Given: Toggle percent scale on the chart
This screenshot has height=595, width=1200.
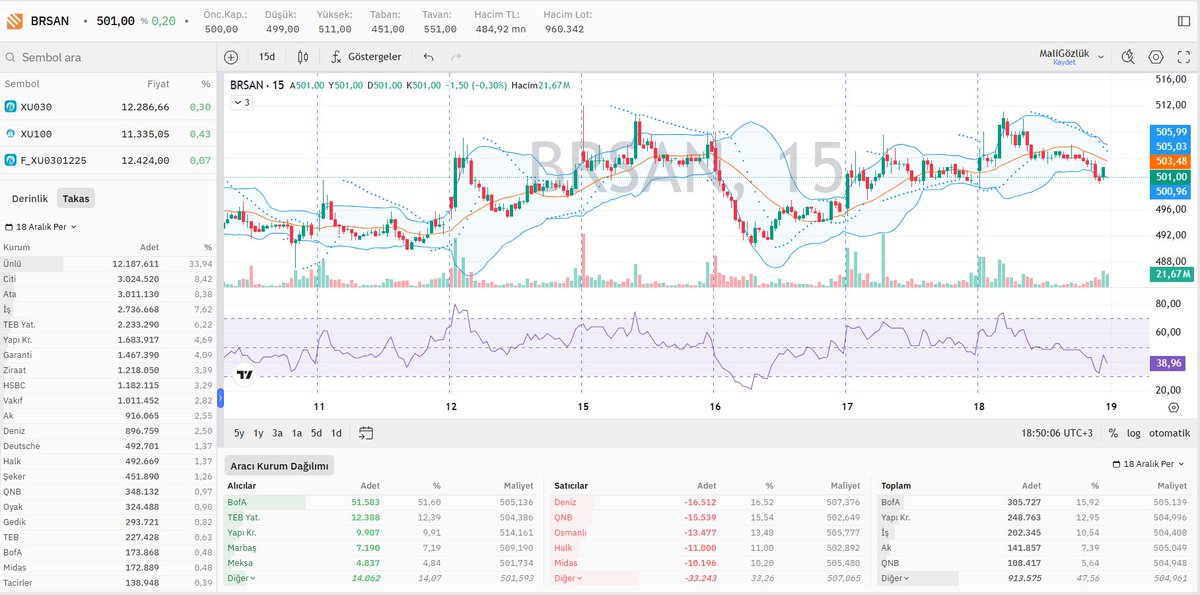Looking at the screenshot, I should coord(1113,433).
